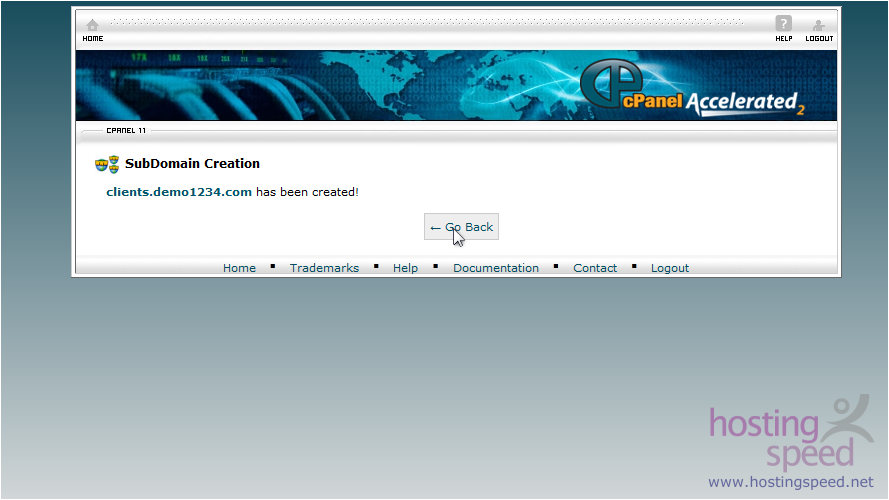Open the Contact footer link

point(595,268)
